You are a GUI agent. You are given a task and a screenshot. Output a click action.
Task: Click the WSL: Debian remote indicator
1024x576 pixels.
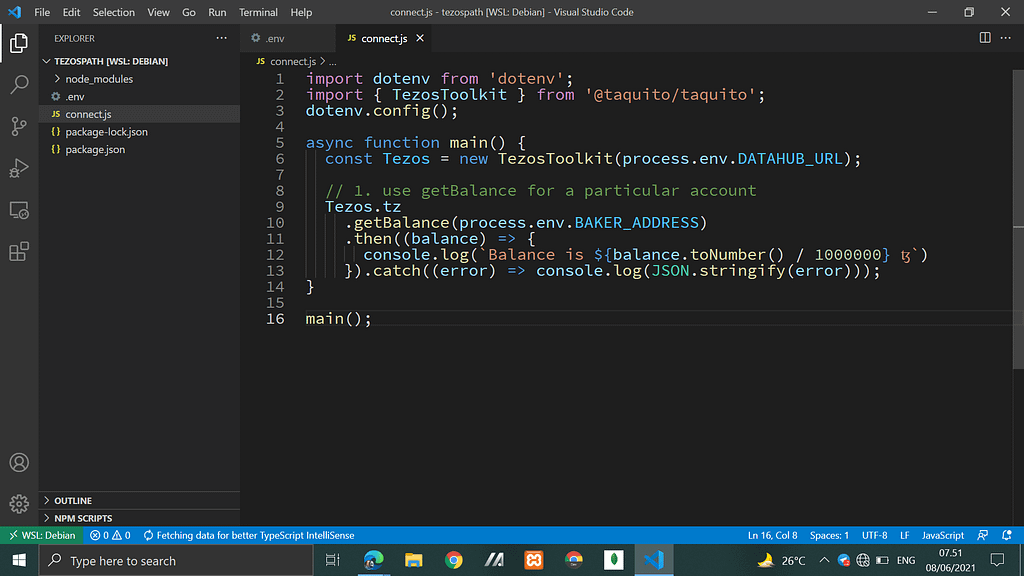[42, 535]
